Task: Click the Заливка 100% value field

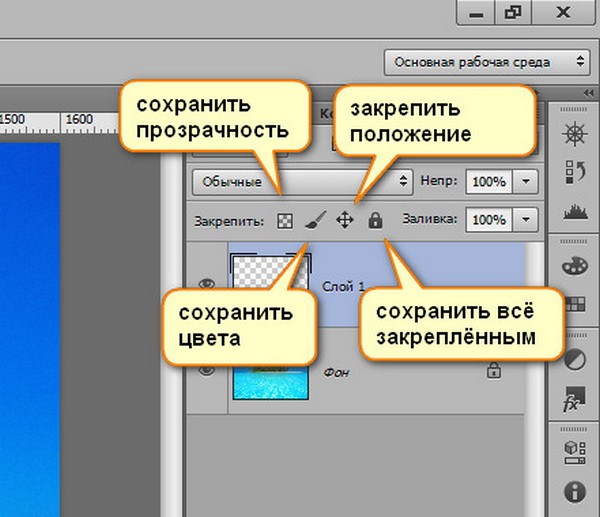Action: (x=488, y=220)
